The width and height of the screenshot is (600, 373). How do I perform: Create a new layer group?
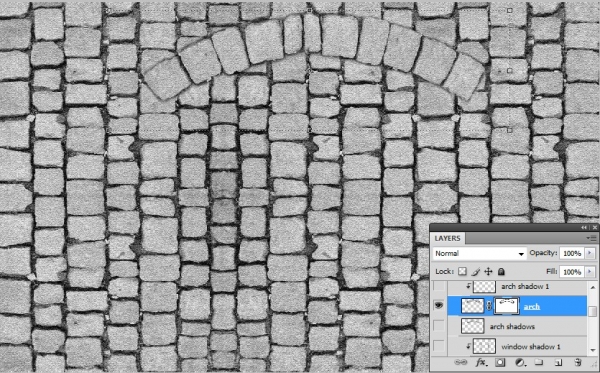(x=539, y=362)
